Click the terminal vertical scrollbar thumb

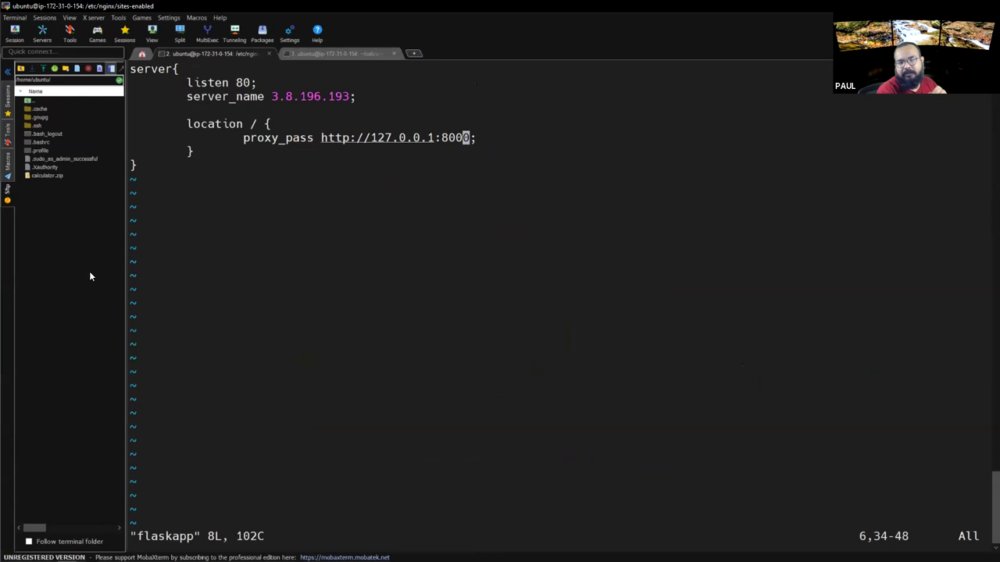pyautogui.click(x=996, y=507)
